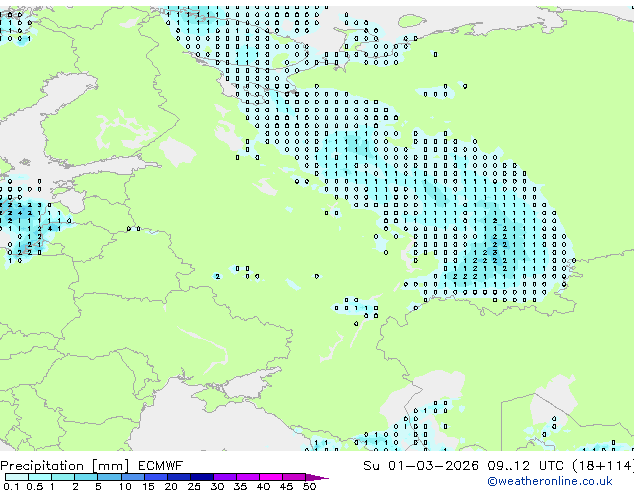Click the 40 mm magenta legend swatch

(x=271, y=477)
